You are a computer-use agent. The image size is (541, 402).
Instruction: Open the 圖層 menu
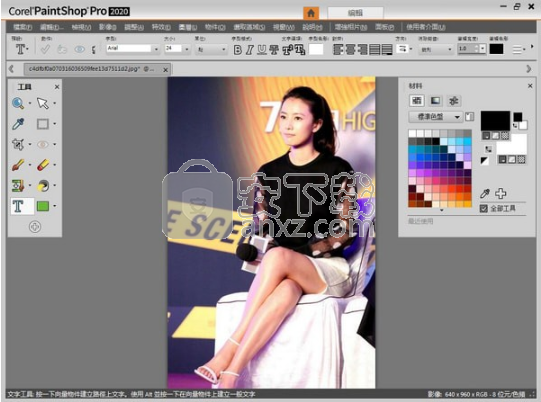[x=188, y=27]
